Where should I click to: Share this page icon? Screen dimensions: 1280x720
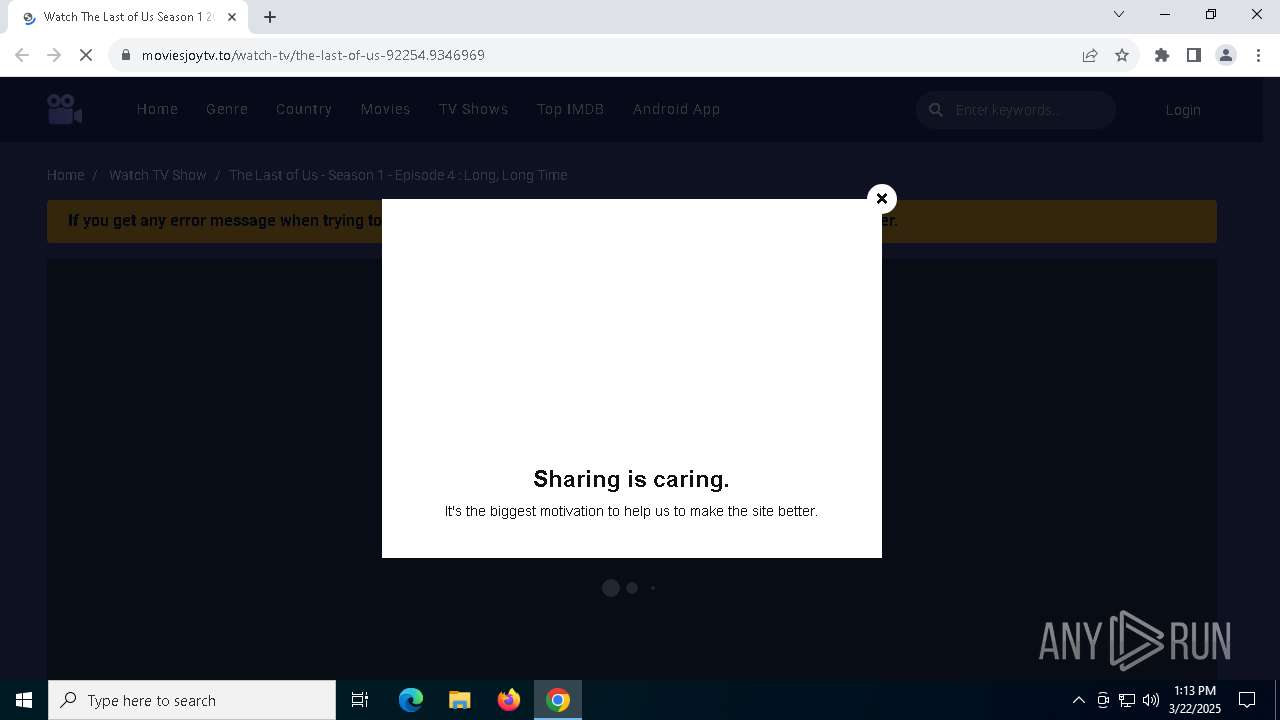(1090, 55)
